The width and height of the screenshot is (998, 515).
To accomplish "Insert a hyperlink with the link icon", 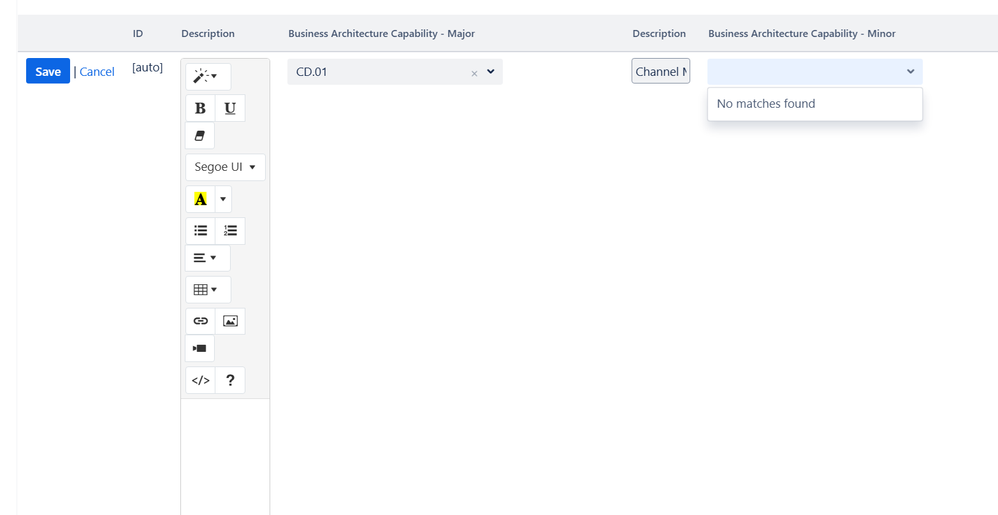I will pyautogui.click(x=200, y=321).
